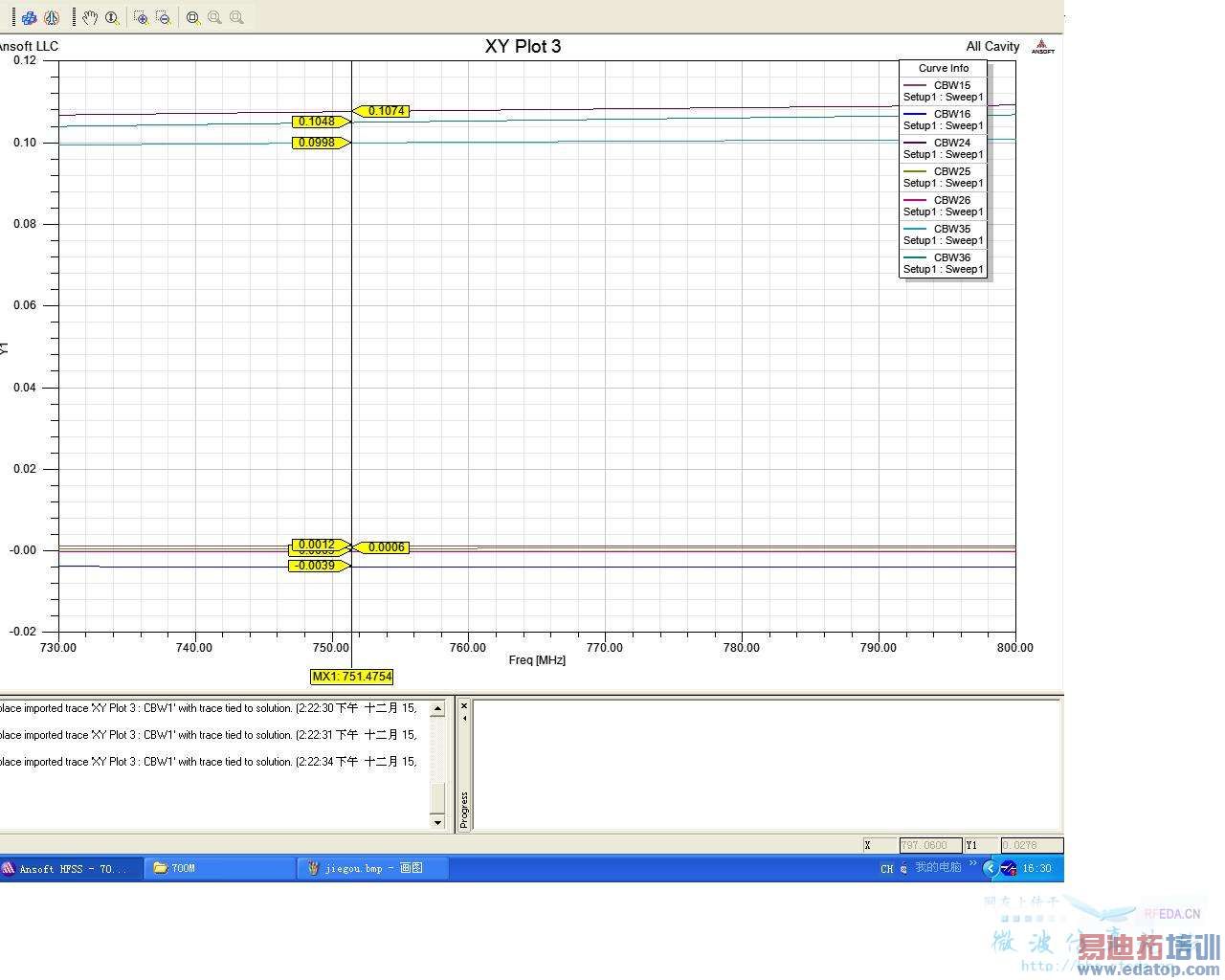
Task: Select CBW15 curve in the legend
Action: [944, 91]
